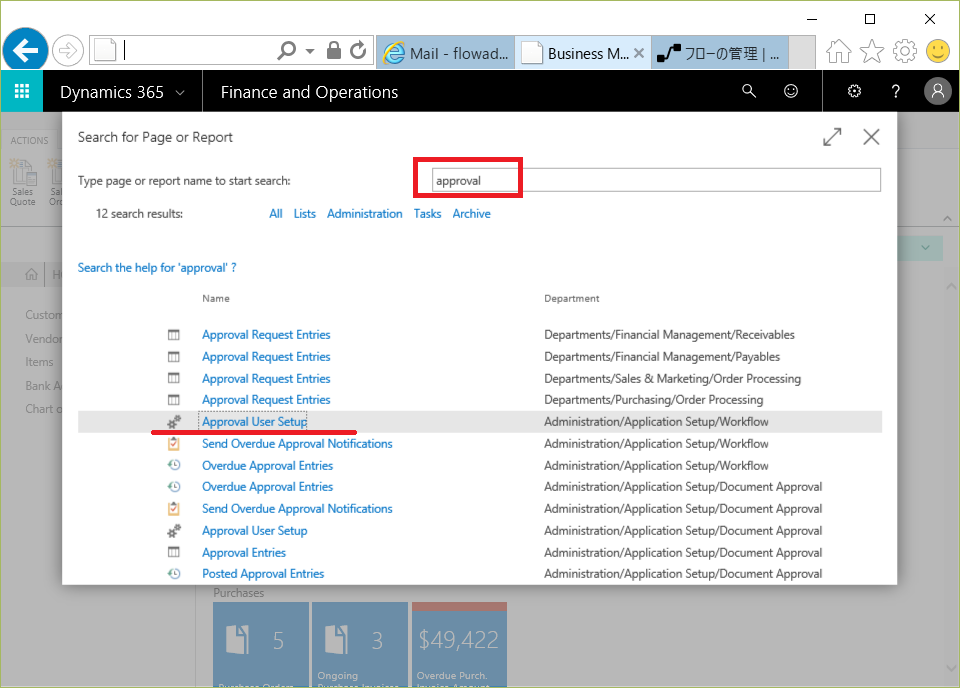Open Approval Request Entries under Sales & Marketing
Image resolution: width=960 pixels, height=688 pixels.
click(266, 379)
